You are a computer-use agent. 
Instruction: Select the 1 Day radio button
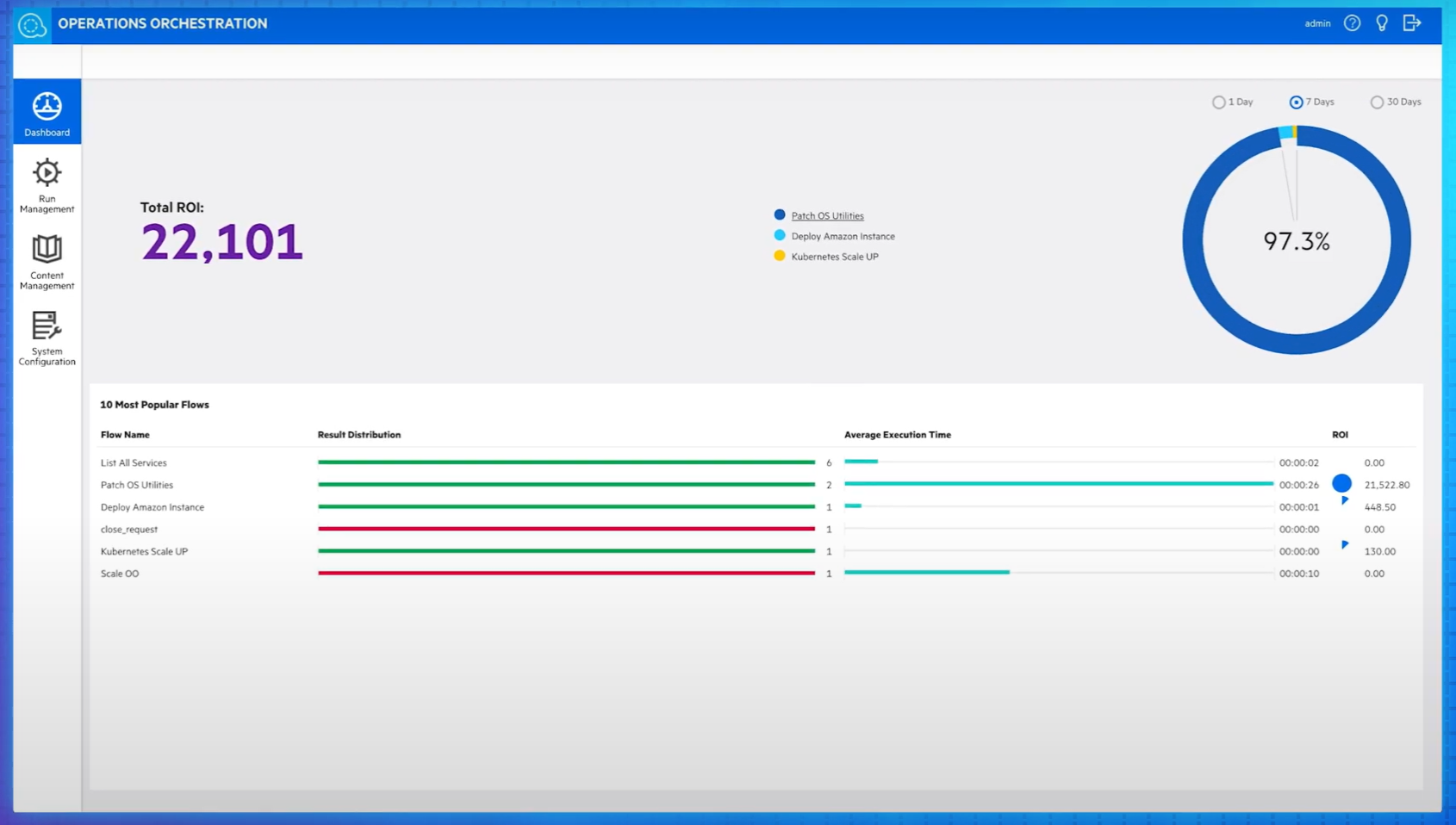pos(1219,102)
